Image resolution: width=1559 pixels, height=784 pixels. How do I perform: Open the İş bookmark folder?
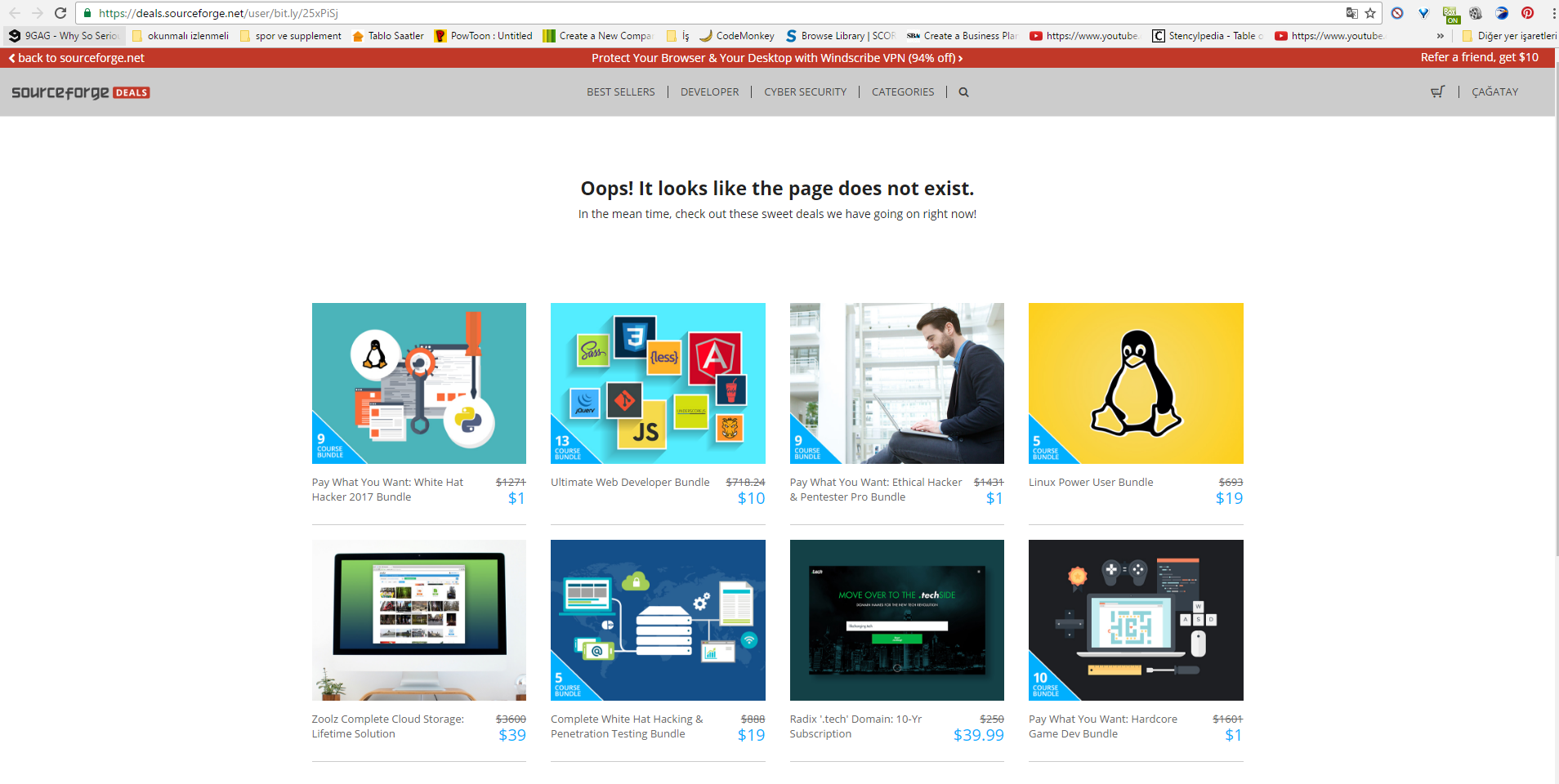pos(677,36)
